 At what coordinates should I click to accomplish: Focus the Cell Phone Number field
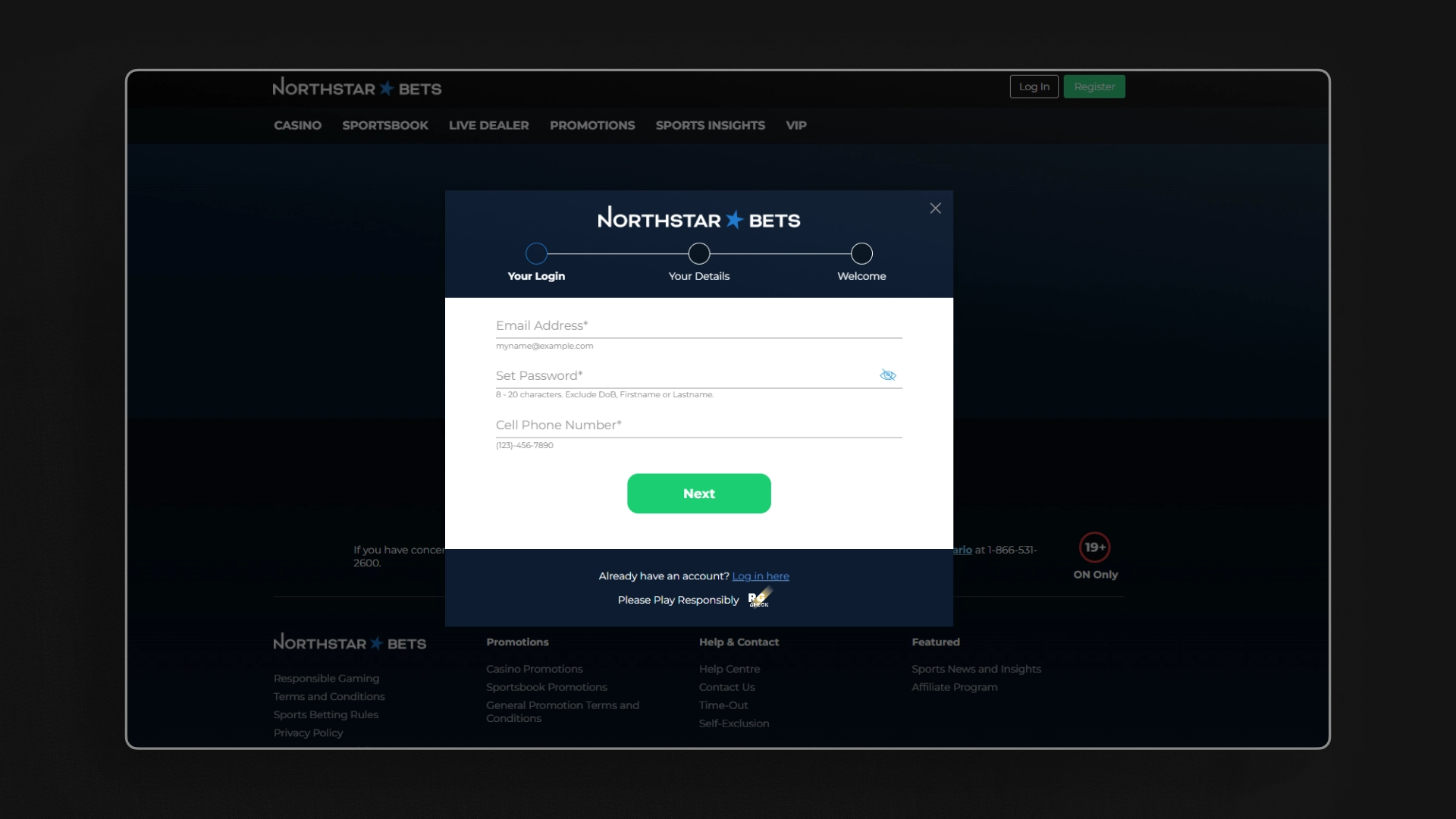tap(699, 425)
